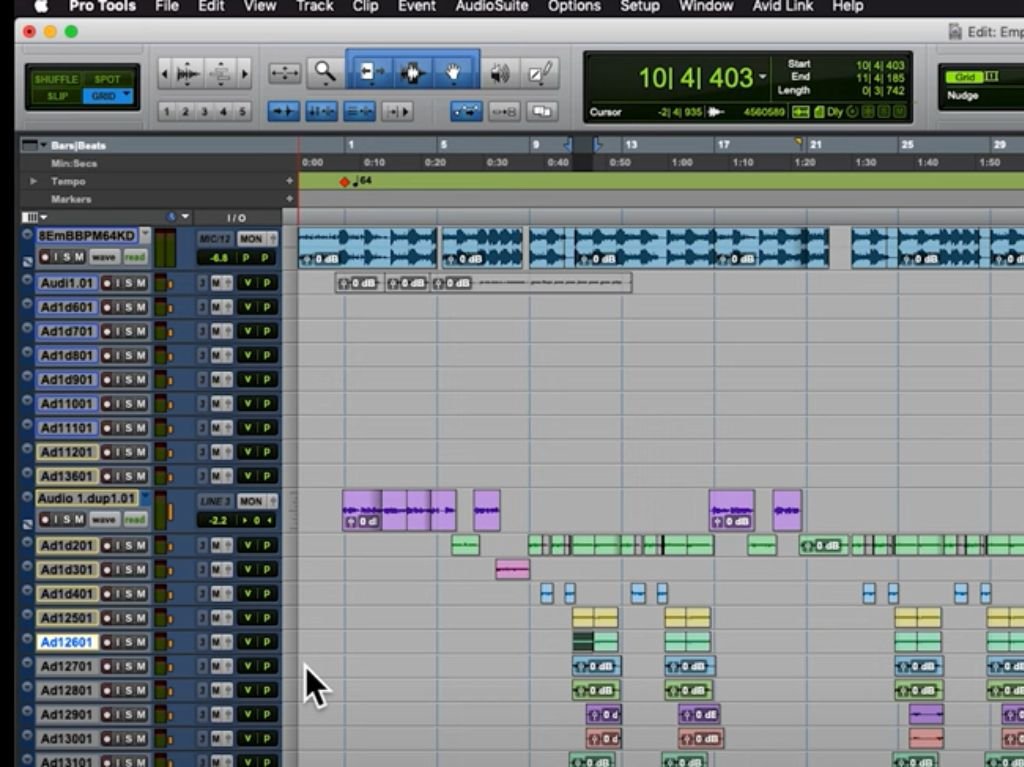This screenshot has width=1024, height=767.
Task: Click the Ad13001 track name
Action: tap(67, 739)
